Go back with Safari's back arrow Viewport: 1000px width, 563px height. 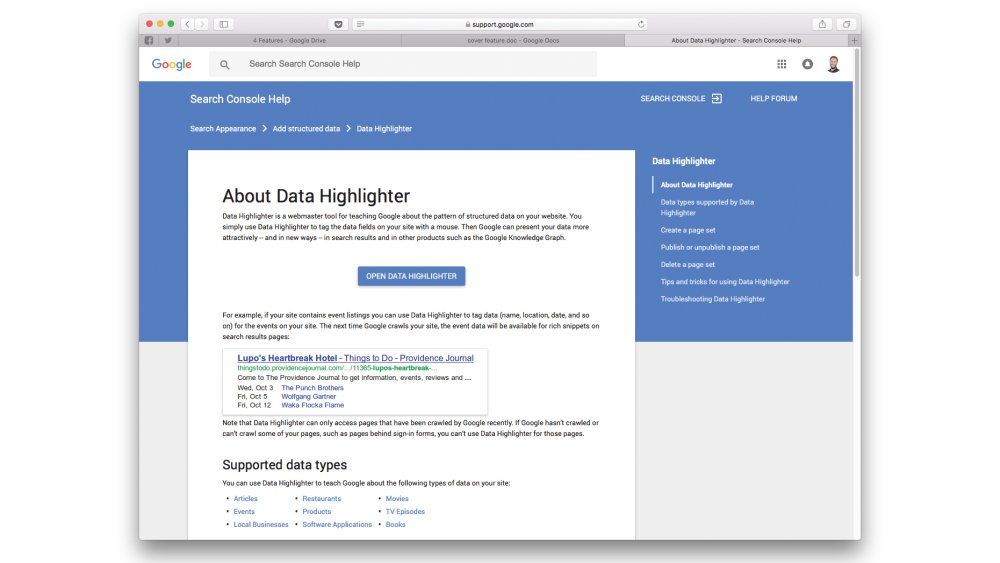pos(188,24)
